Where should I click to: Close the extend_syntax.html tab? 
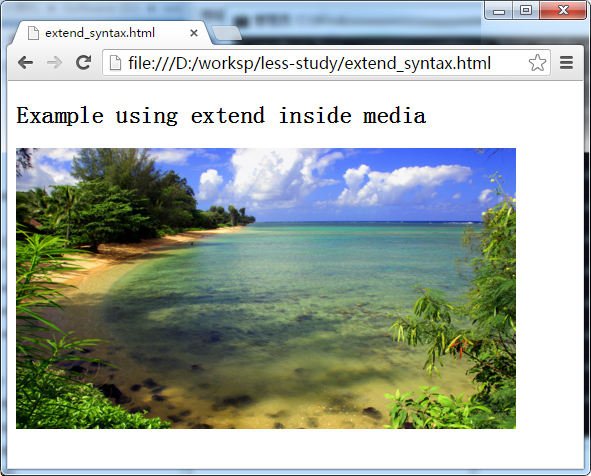194,33
